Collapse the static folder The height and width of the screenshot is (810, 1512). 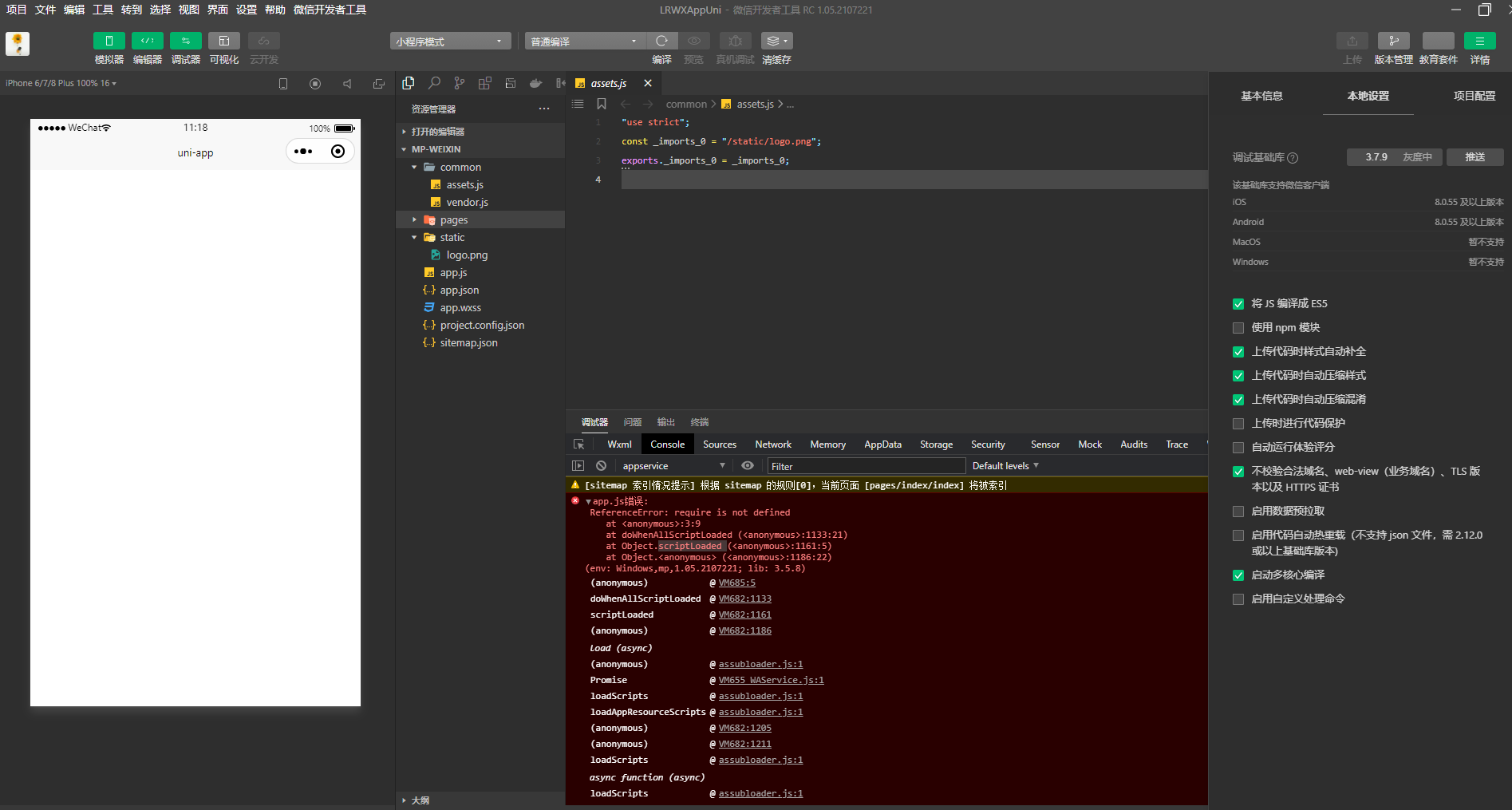480,237
